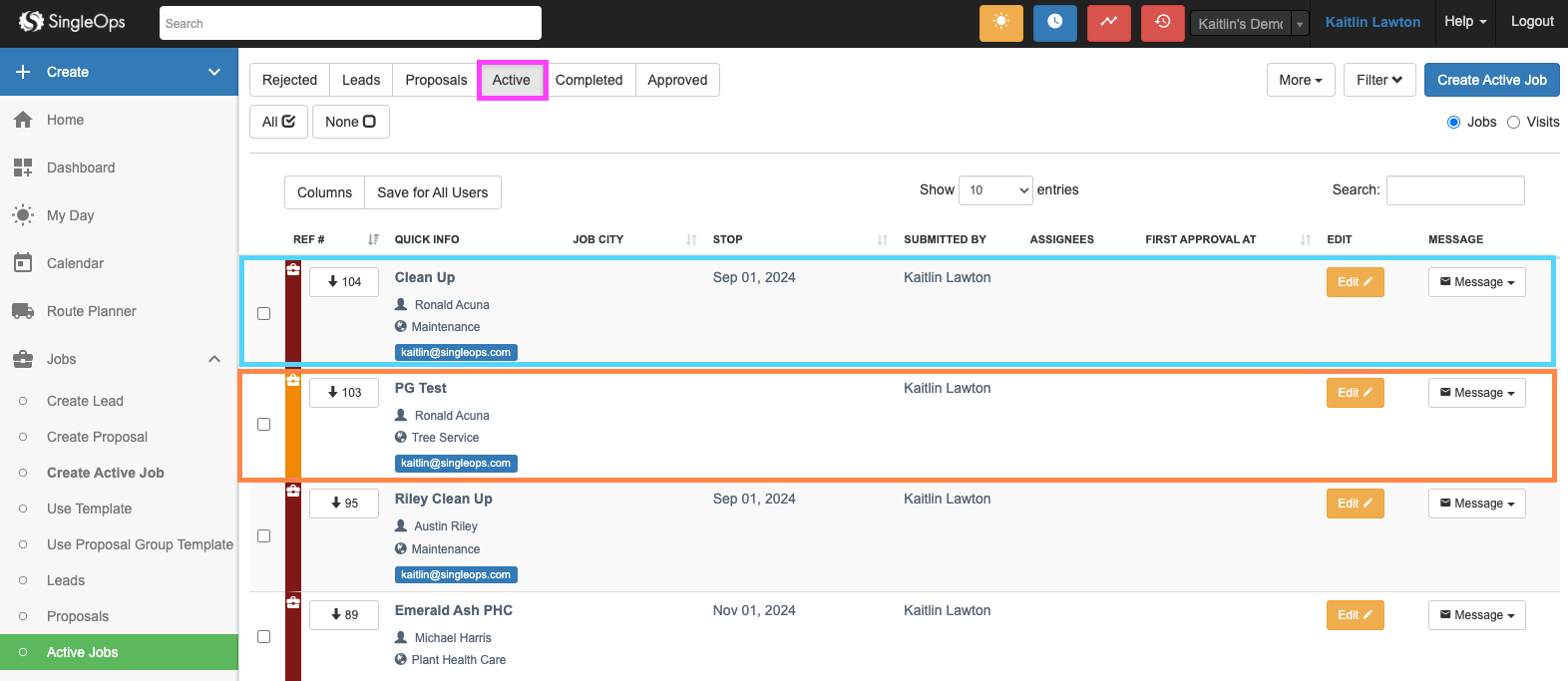Click the Create Active Job button
Viewport: 1568px width, 681px height.
pyautogui.click(x=1491, y=80)
